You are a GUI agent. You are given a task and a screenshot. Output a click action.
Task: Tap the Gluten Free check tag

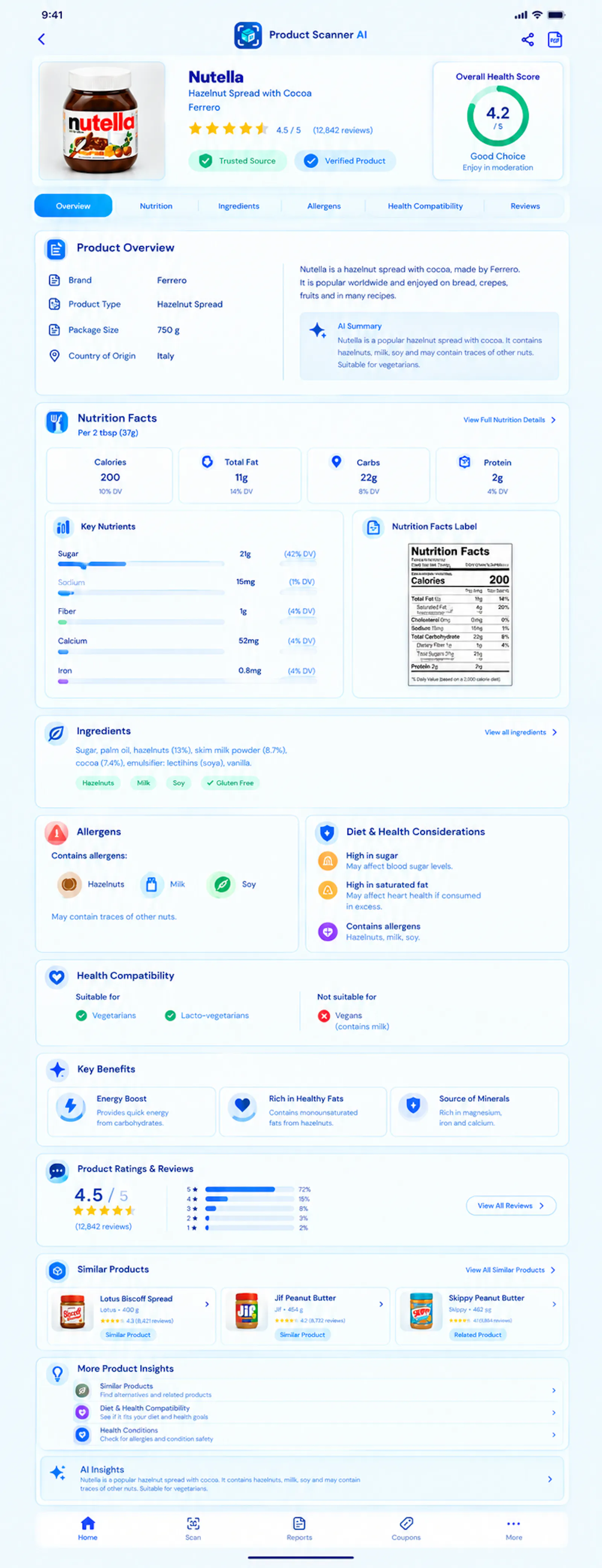[230, 783]
